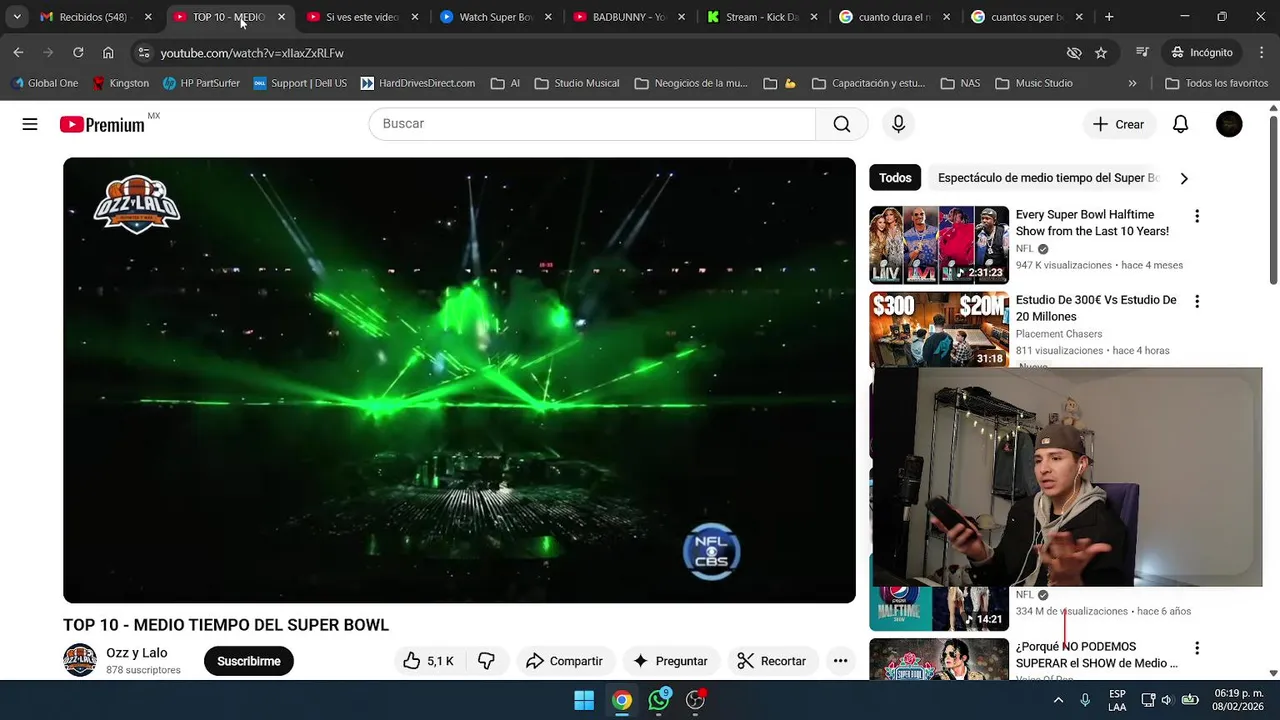The height and width of the screenshot is (720, 1280).
Task: Open the HP PartSurfer bookmark
Action: 201,83
